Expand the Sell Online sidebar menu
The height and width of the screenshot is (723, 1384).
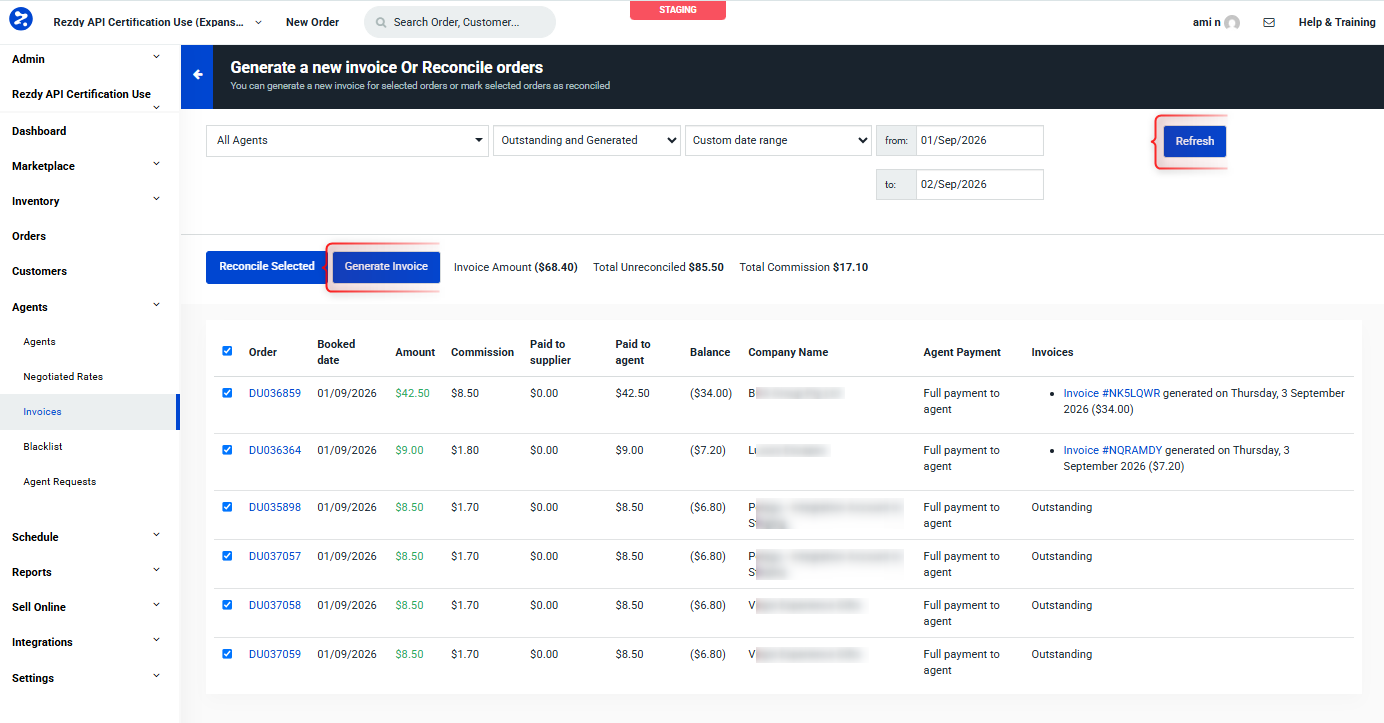coord(156,606)
